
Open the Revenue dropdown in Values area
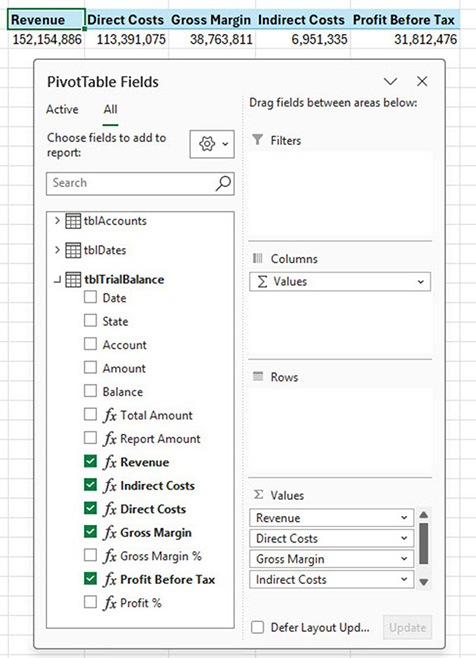click(404, 518)
